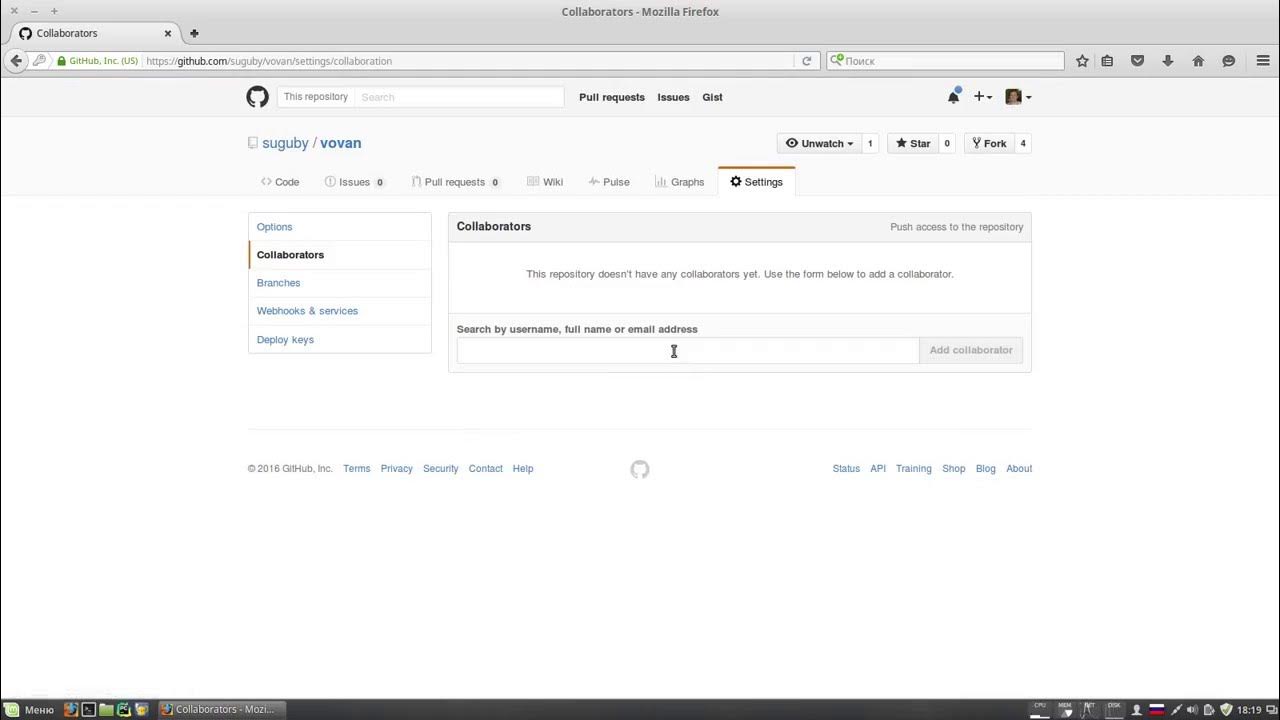Expand the Unwatch dropdown button
Viewport: 1280px width, 720px height.
tap(820, 143)
